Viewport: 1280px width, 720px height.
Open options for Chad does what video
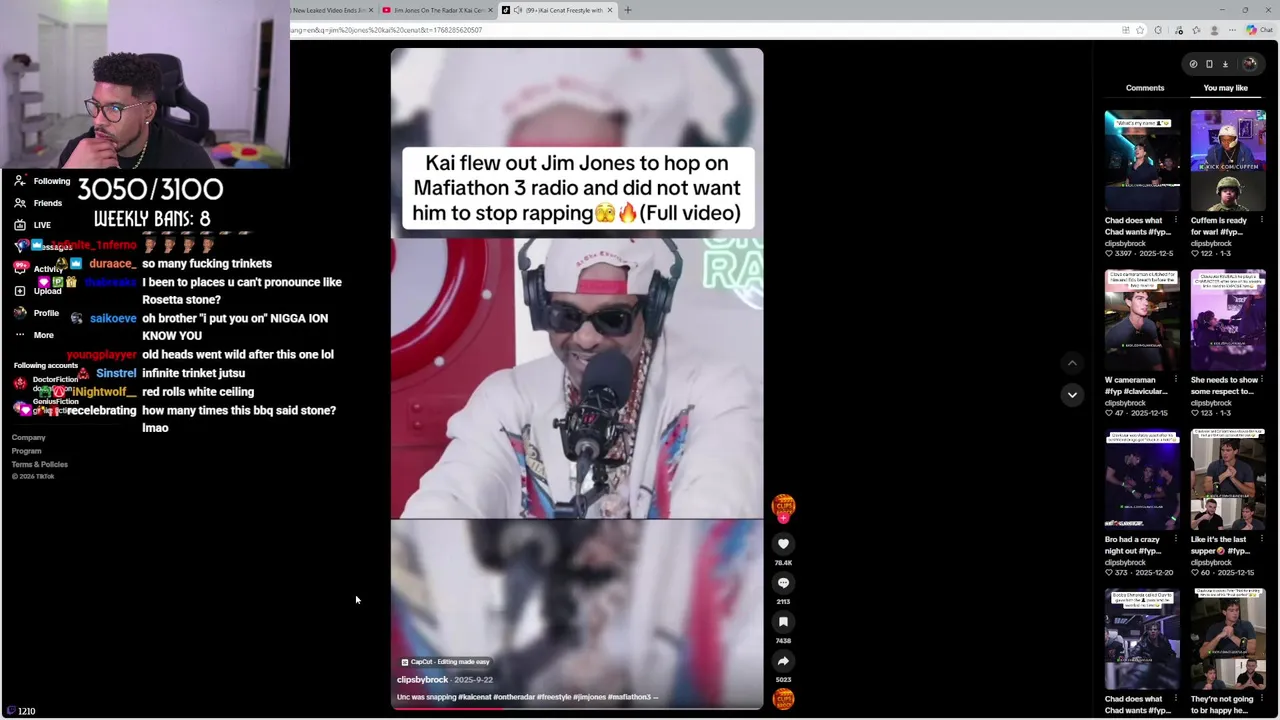tap(1175, 220)
